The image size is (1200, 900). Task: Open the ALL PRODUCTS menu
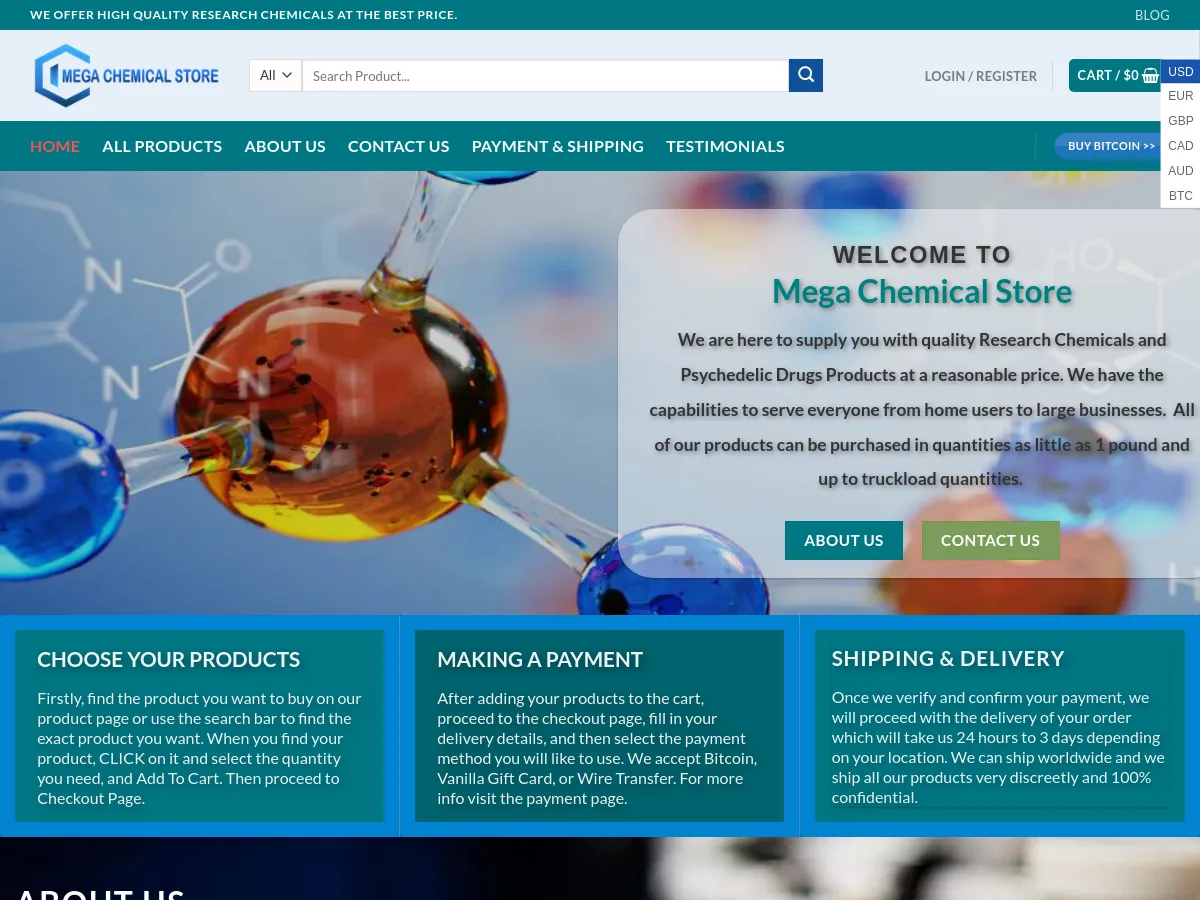(162, 146)
